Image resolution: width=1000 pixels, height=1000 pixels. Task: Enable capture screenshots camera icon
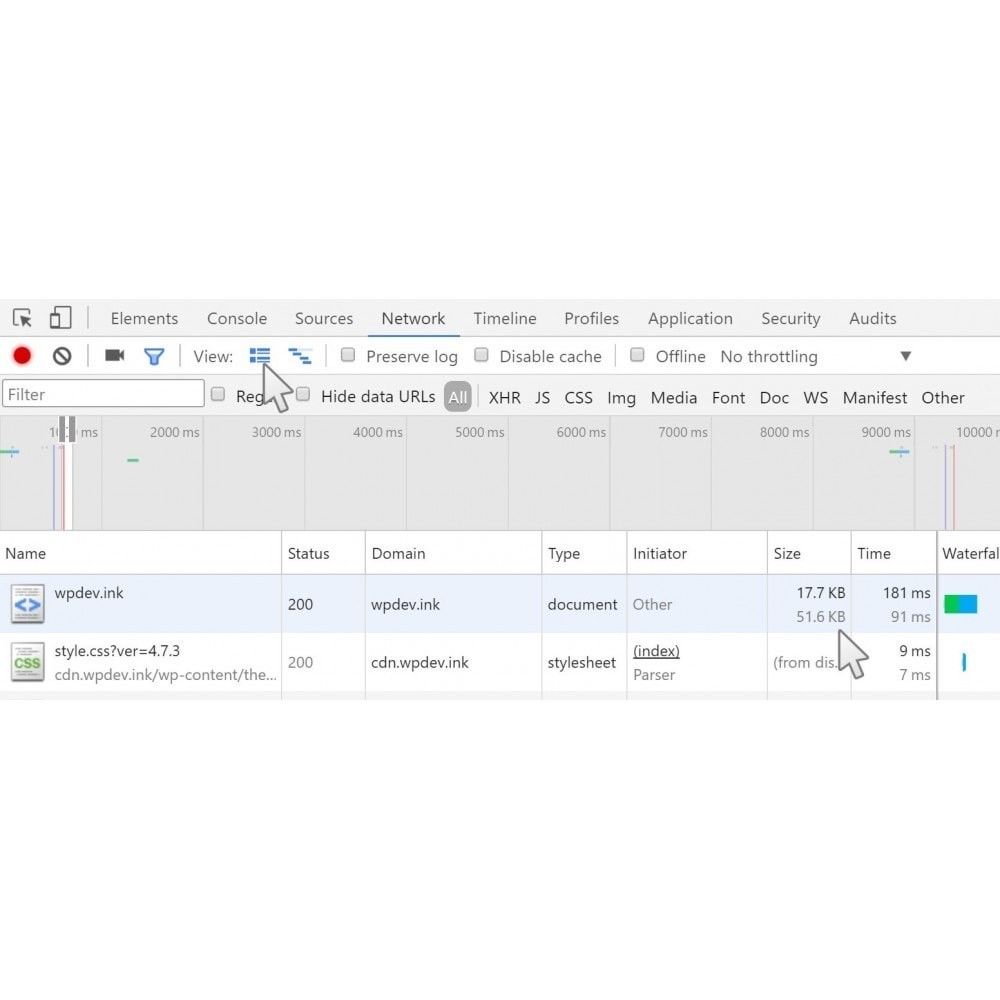pos(115,355)
